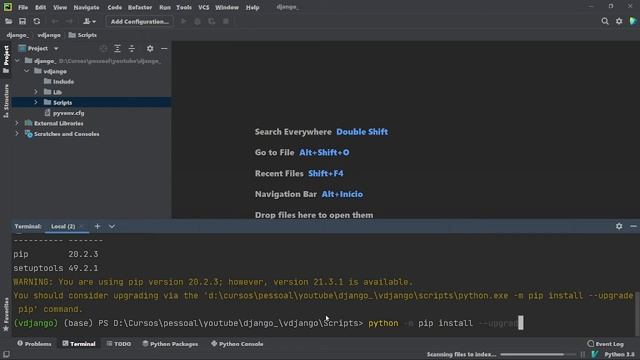
Task: Hide the Terminal panel
Action: coord(633,226)
